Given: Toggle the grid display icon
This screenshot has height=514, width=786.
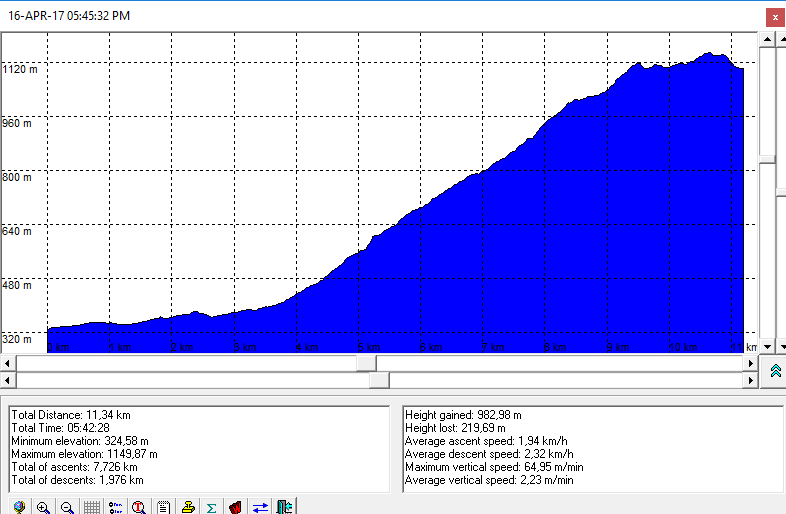Looking at the screenshot, I should 91,507.
